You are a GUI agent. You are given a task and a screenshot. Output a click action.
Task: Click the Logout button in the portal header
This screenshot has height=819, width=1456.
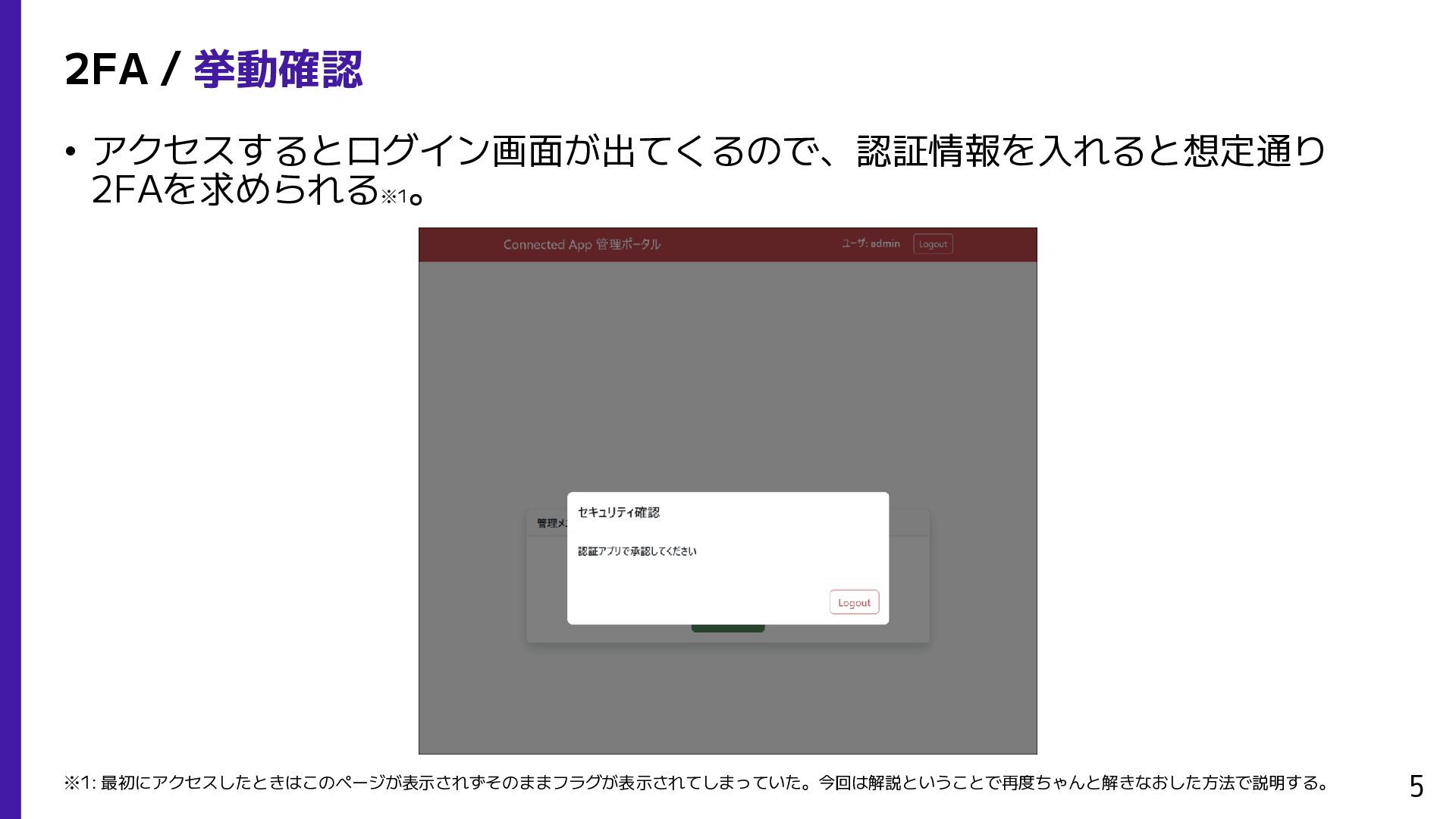click(x=933, y=244)
